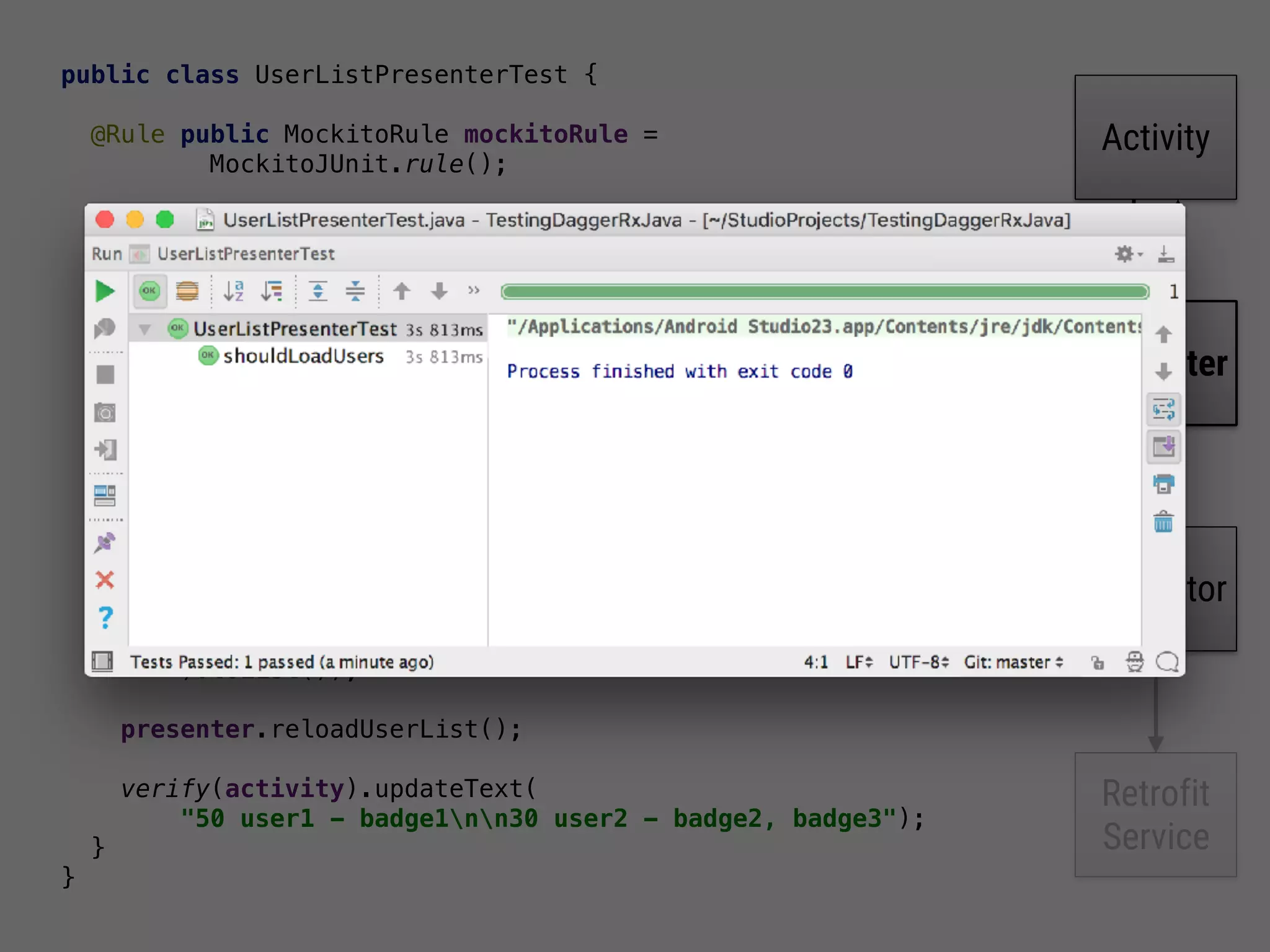Click the green test progress bar
This screenshot has height=952, width=1270.
point(825,291)
